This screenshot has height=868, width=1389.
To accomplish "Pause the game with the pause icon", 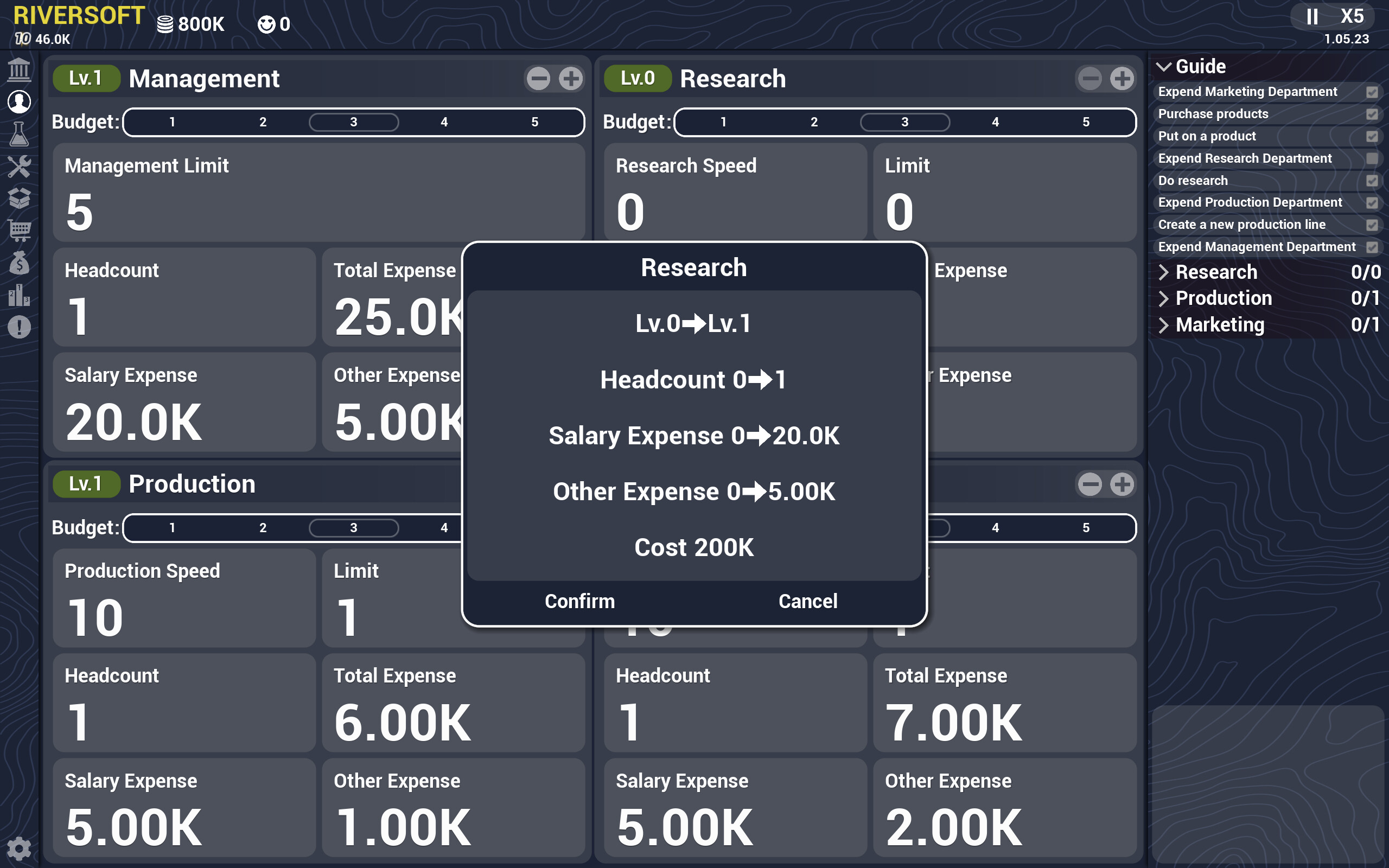I will 1311,17.
